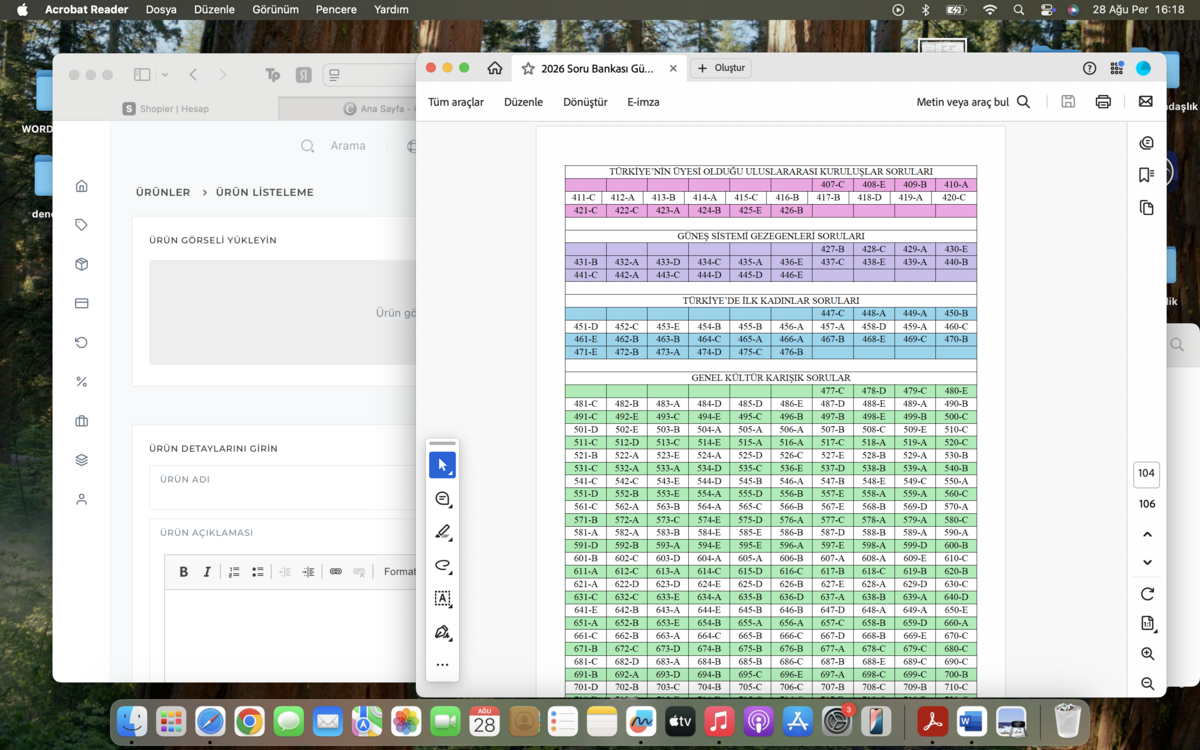Open Chrome from the Dock
This screenshot has width=1200, height=750.
249,720
